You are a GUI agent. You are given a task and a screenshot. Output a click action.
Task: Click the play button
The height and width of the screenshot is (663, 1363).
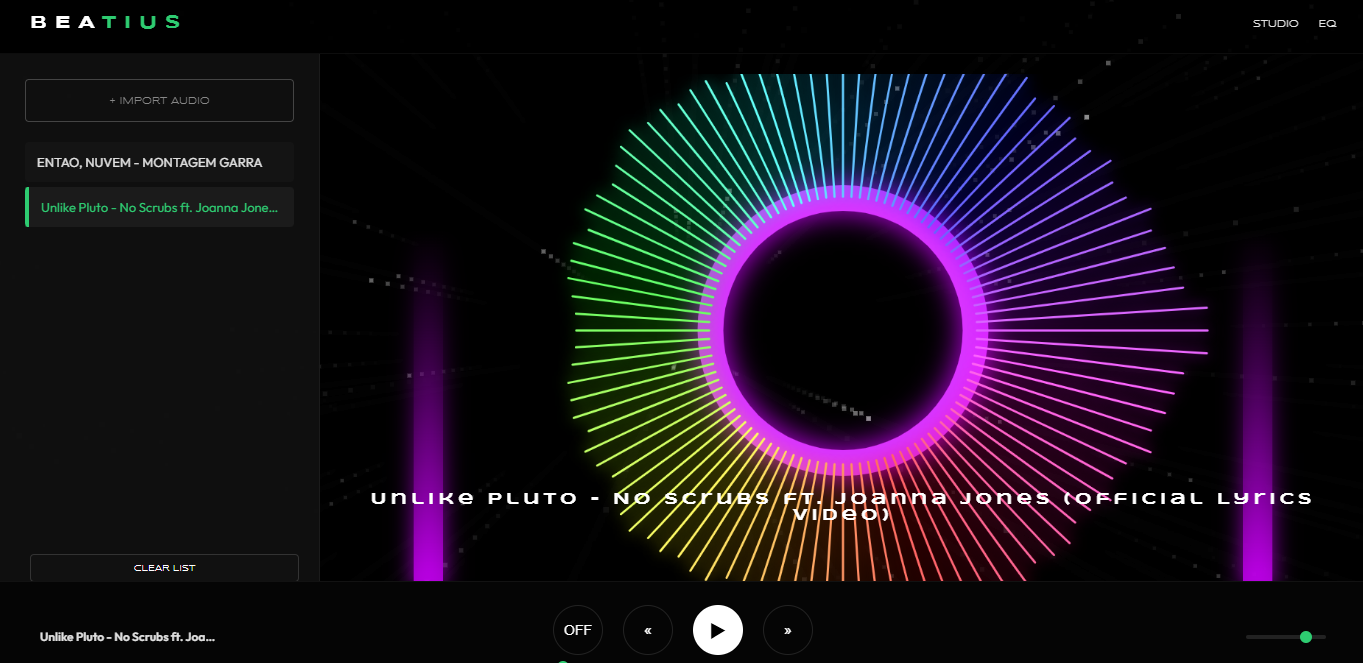(718, 630)
